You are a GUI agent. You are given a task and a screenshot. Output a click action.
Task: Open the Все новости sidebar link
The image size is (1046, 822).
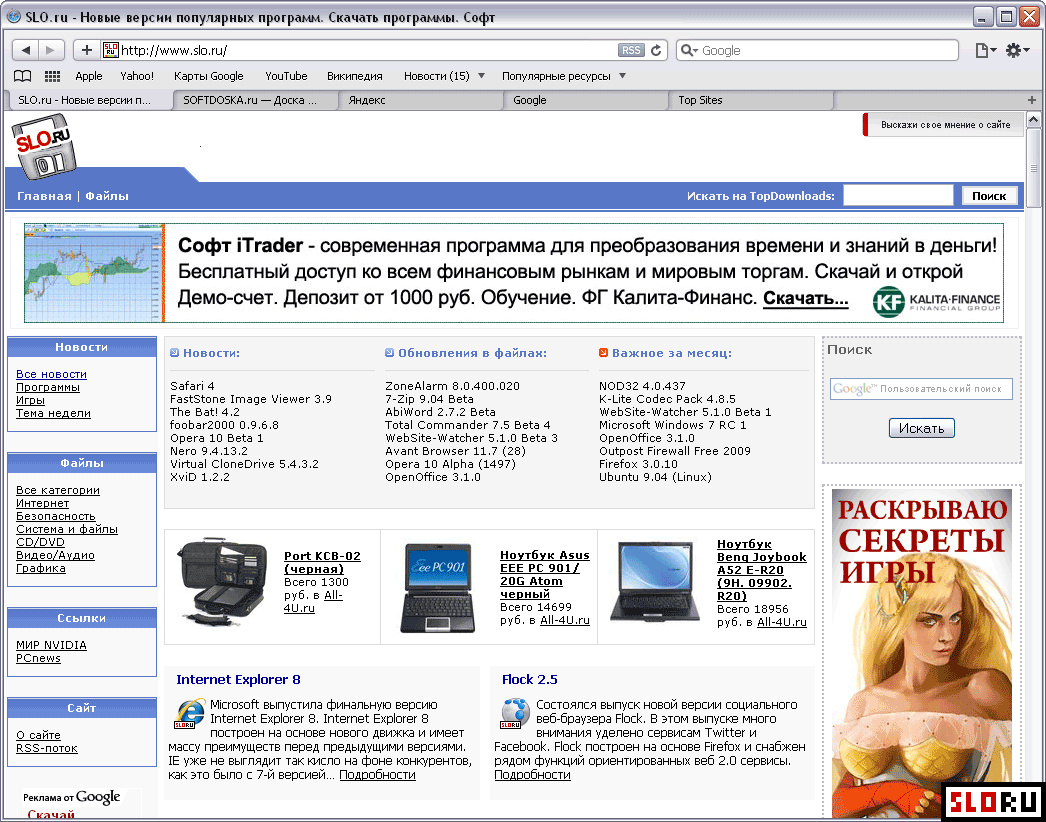click(x=51, y=374)
